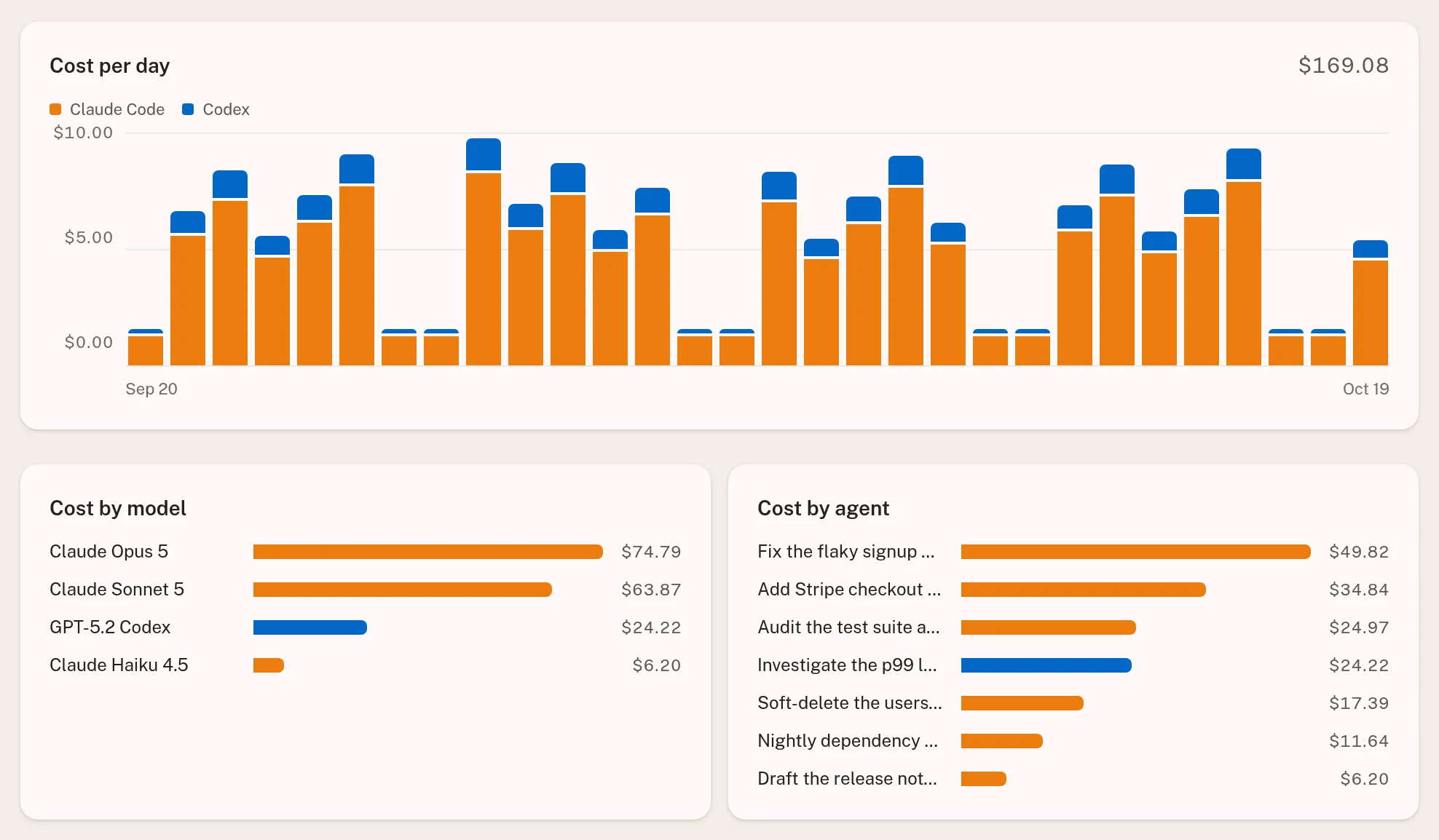
Task: Click the blue GPT-5.2 Codex bar
Action: tap(310, 627)
